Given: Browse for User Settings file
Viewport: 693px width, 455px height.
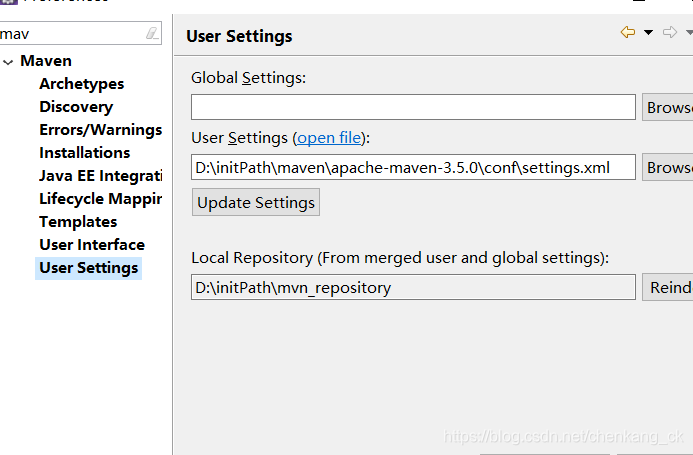Looking at the screenshot, I should click(667, 167).
